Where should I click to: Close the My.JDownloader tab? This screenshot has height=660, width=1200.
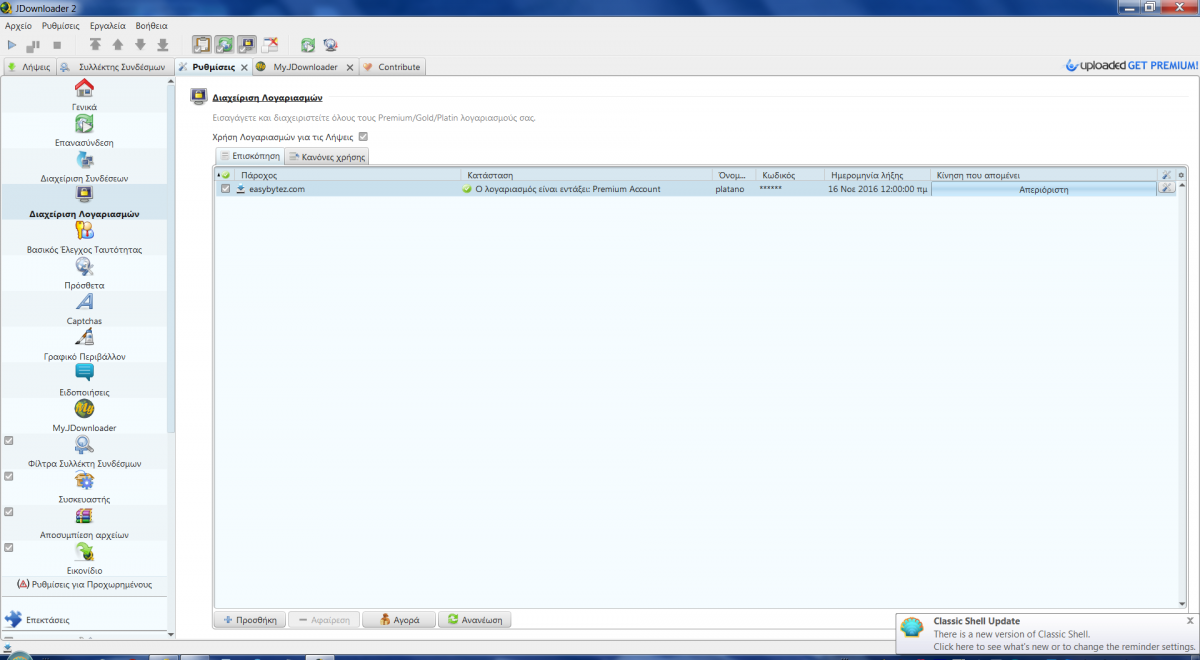(x=349, y=67)
